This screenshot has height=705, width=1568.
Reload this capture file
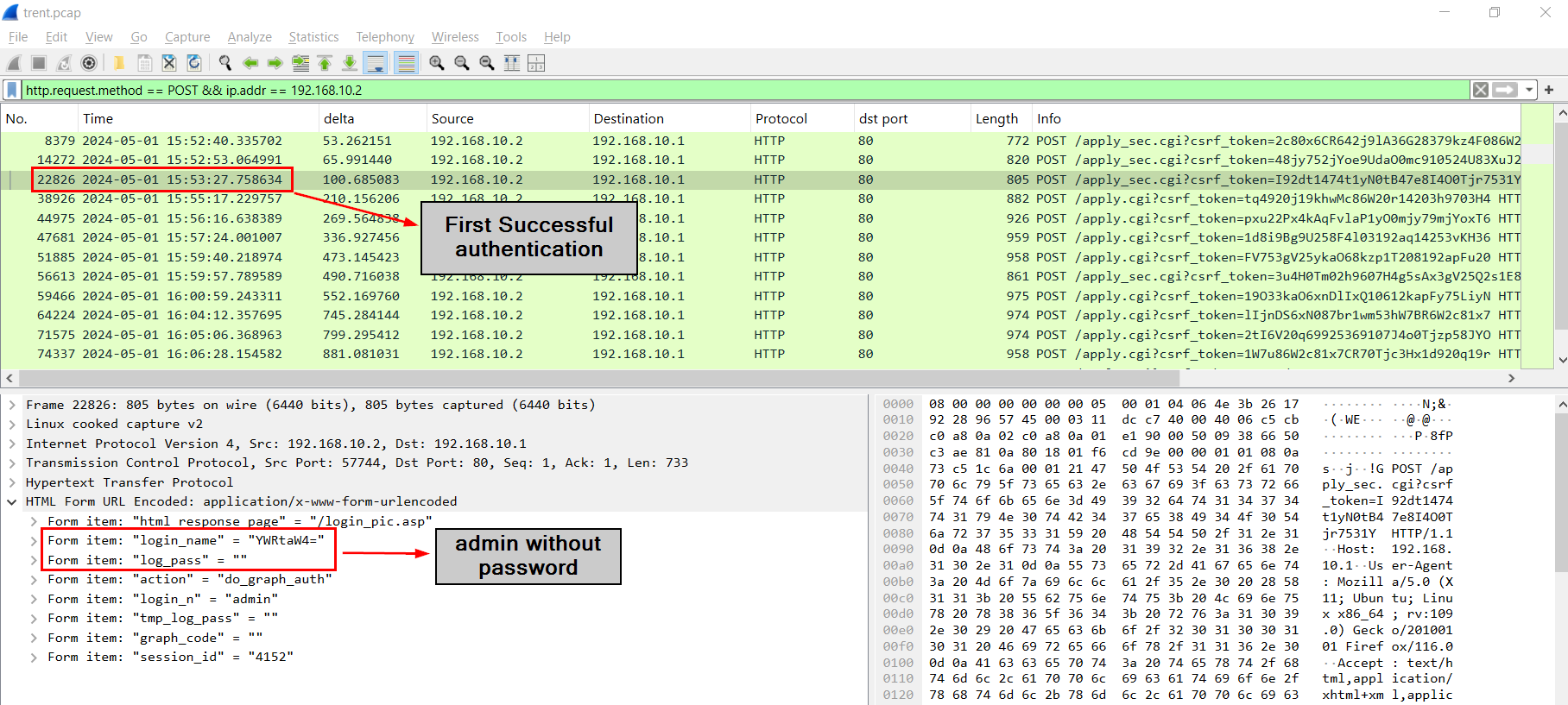[194, 63]
